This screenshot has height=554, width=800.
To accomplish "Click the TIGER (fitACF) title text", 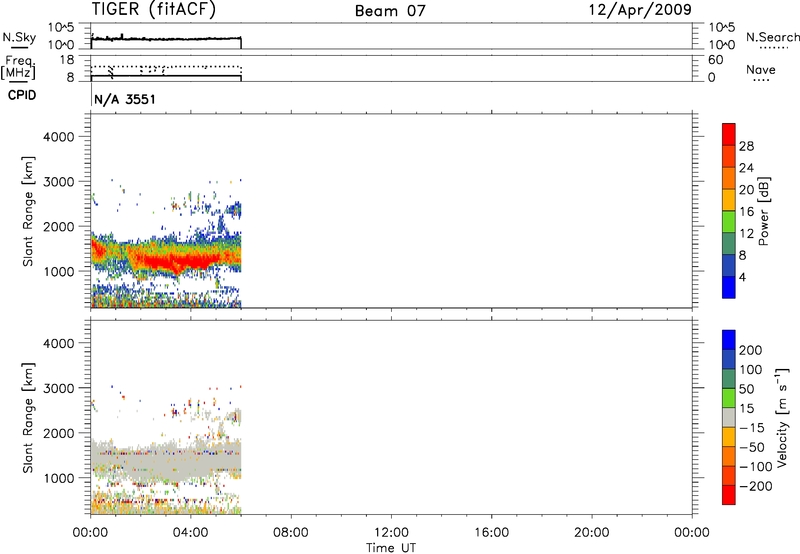I will [154, 10].
